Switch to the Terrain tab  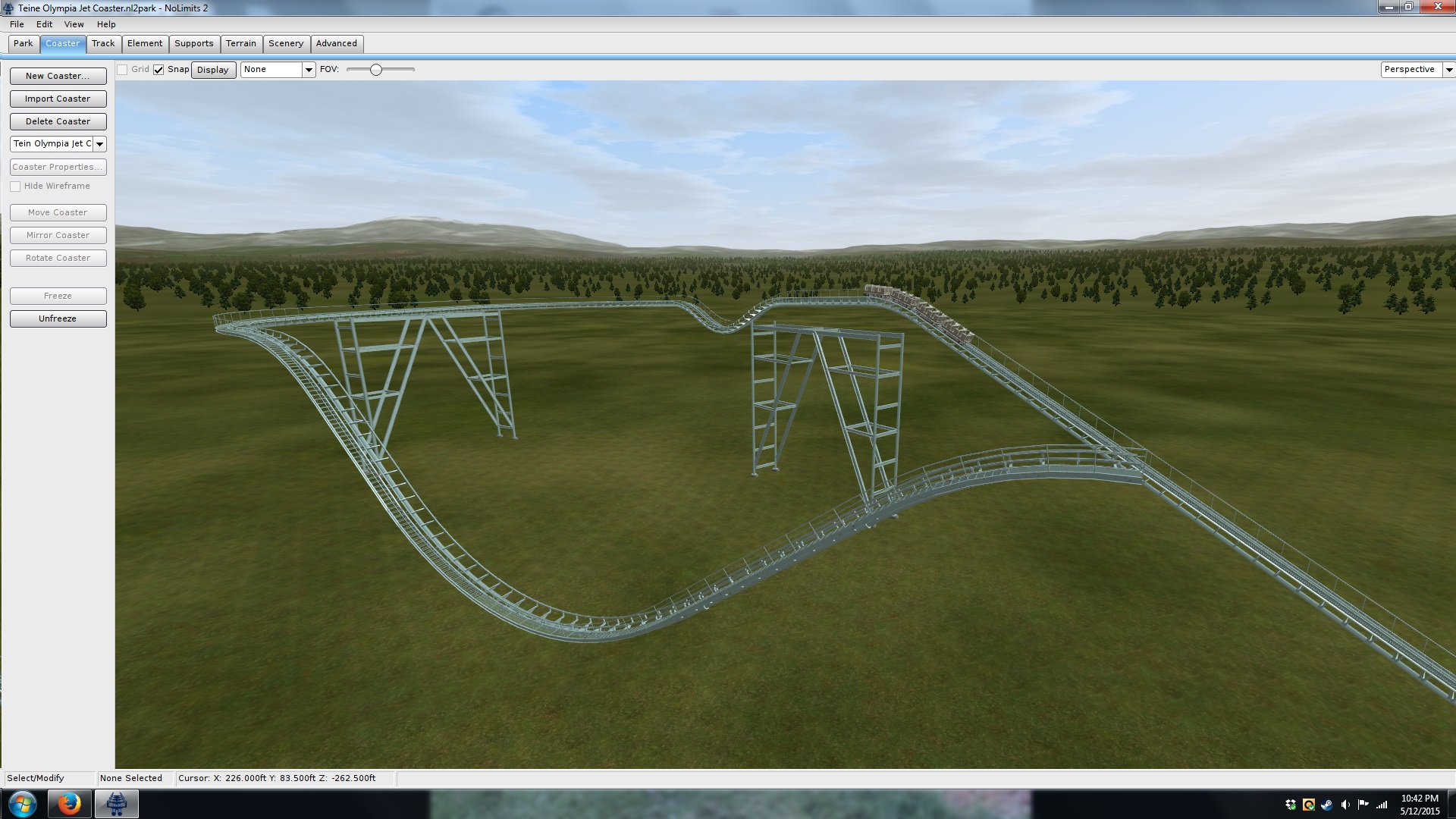coord(241,44)
